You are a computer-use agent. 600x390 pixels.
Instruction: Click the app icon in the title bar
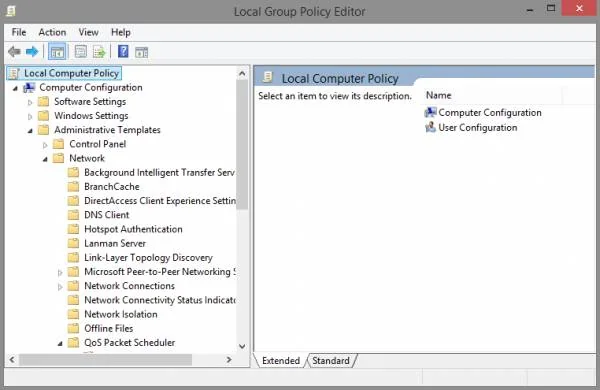pos(11,11)
